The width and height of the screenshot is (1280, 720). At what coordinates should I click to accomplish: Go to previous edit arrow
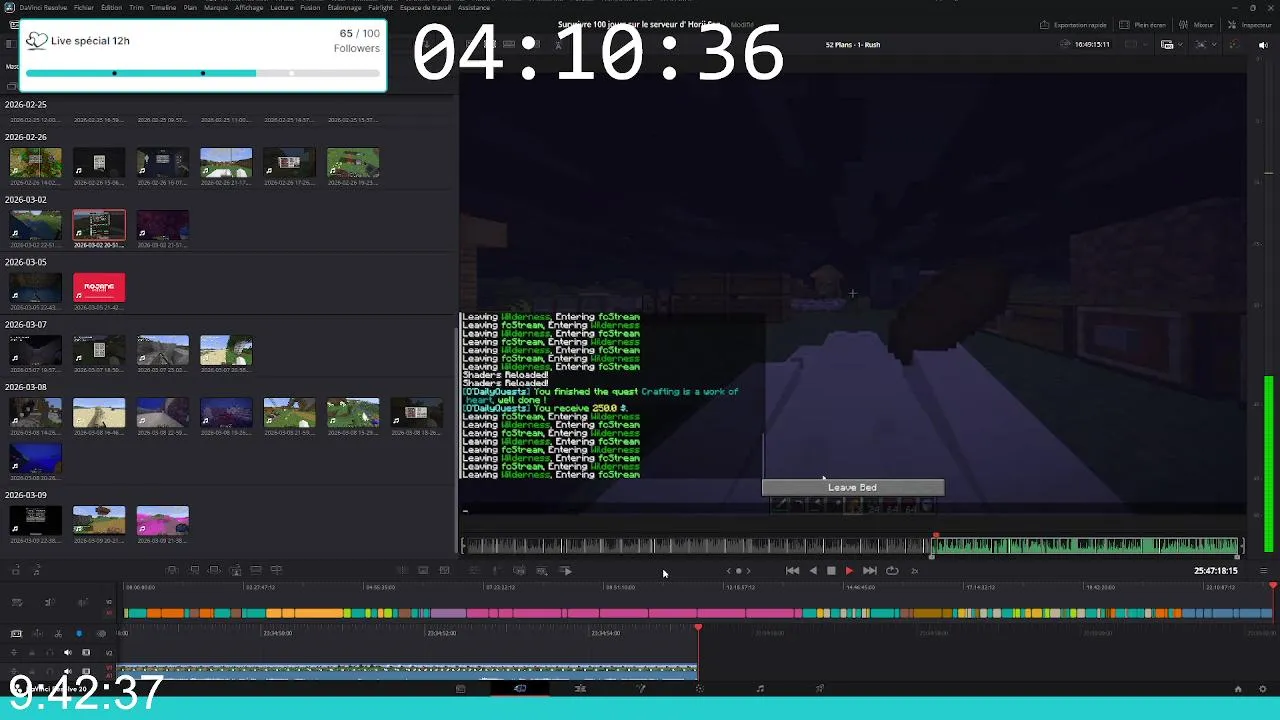click(729, 571)
